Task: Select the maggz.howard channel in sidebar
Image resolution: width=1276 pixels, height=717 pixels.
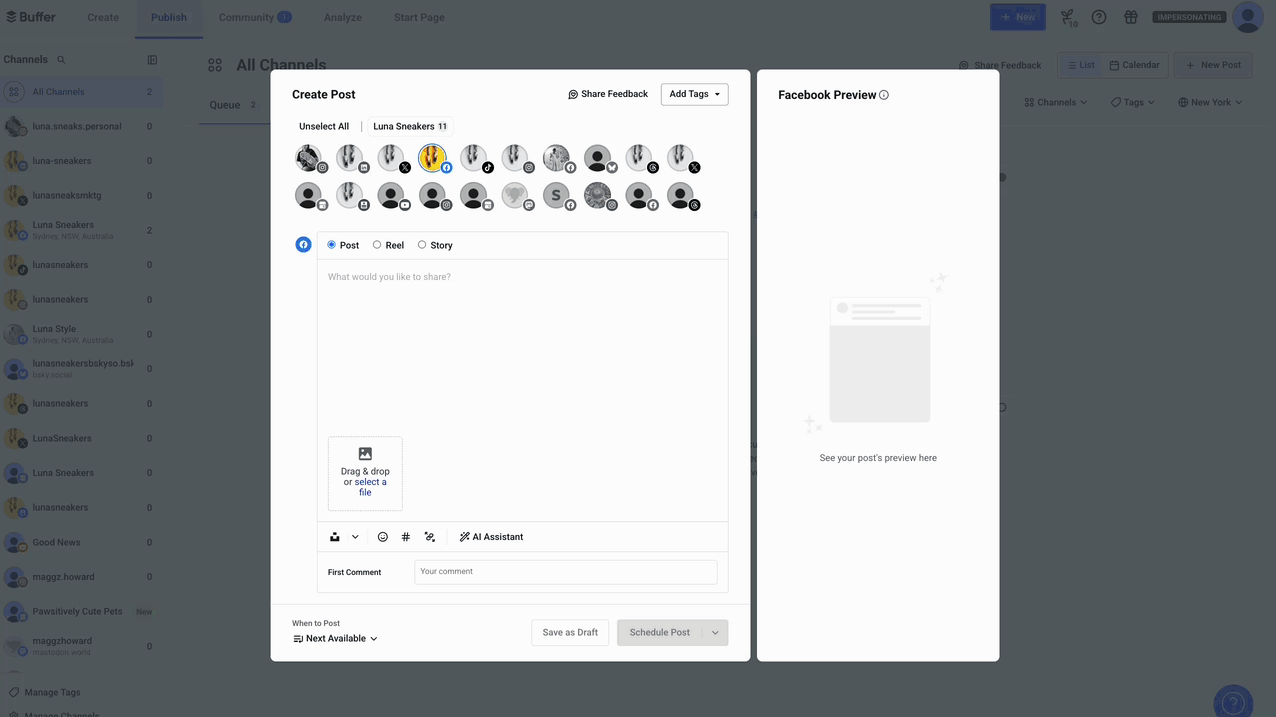Action: point(81,577)
